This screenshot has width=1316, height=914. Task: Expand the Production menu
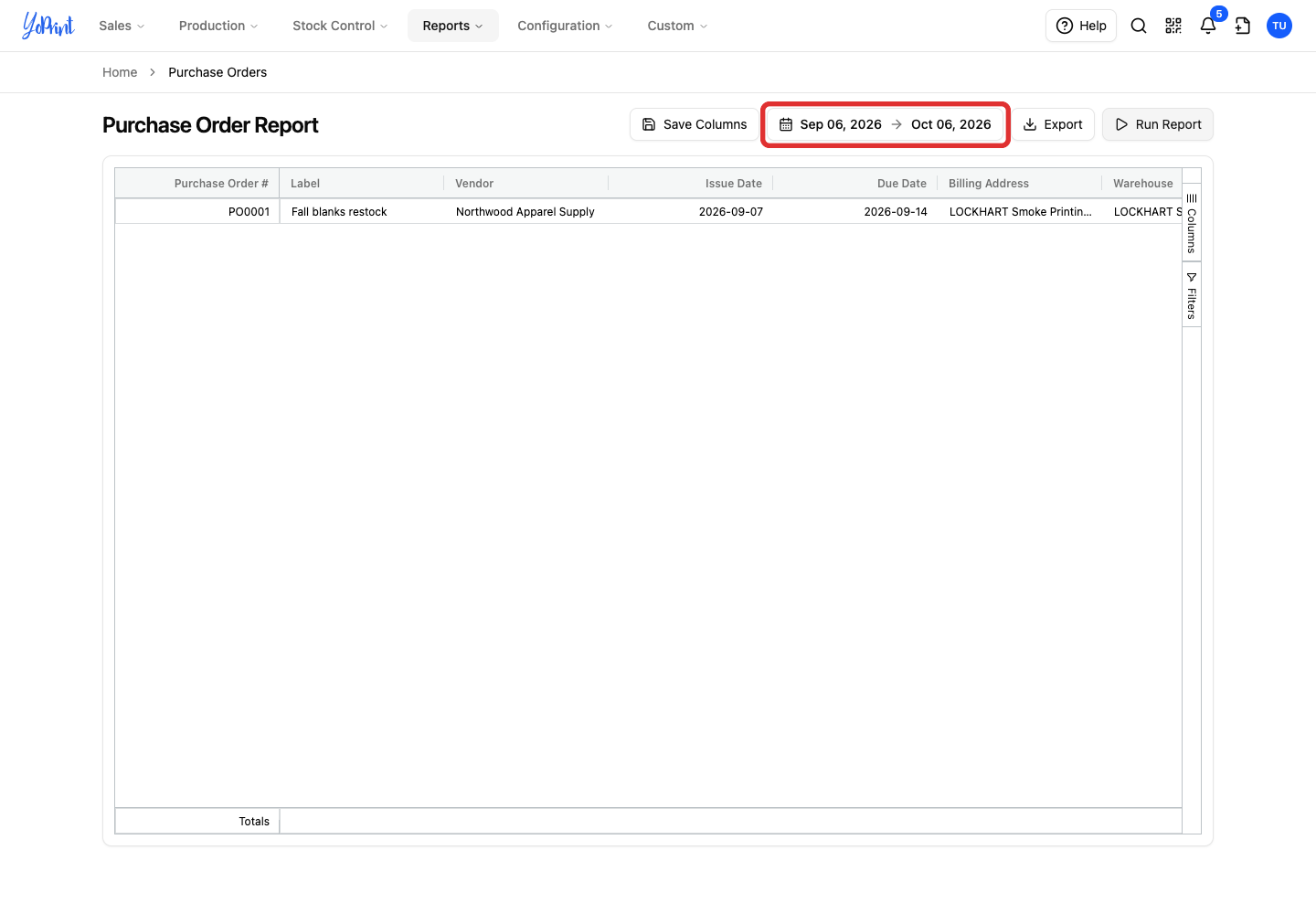[218, 26]
